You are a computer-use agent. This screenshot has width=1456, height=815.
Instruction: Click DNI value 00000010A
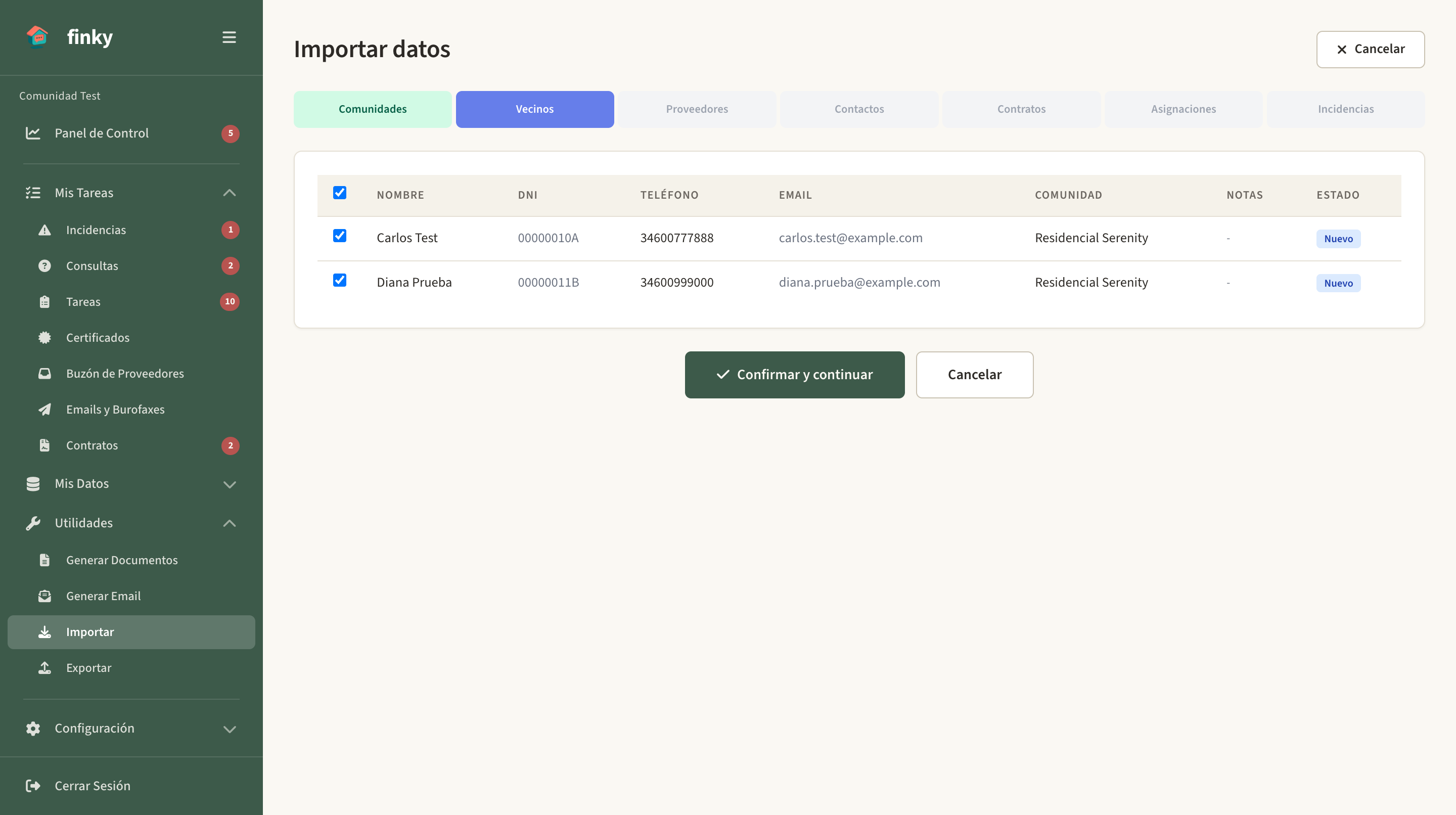point(548,238)
